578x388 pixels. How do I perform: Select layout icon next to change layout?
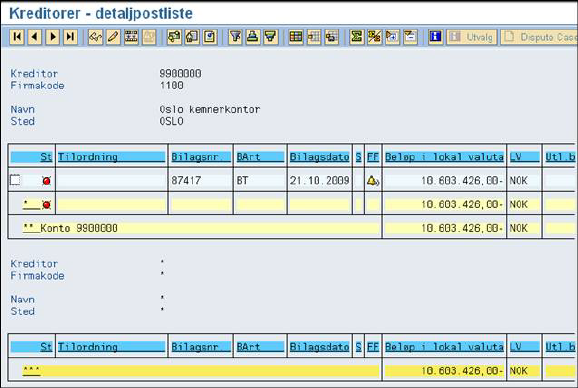[x=314, y=36]
